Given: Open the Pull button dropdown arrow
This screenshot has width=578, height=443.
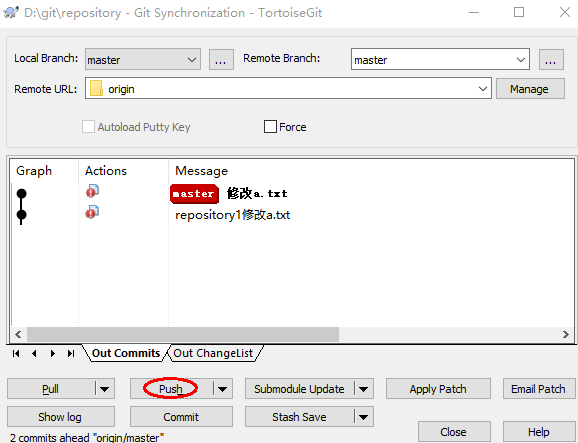Looking at the screenshot, I should [105, 389].
